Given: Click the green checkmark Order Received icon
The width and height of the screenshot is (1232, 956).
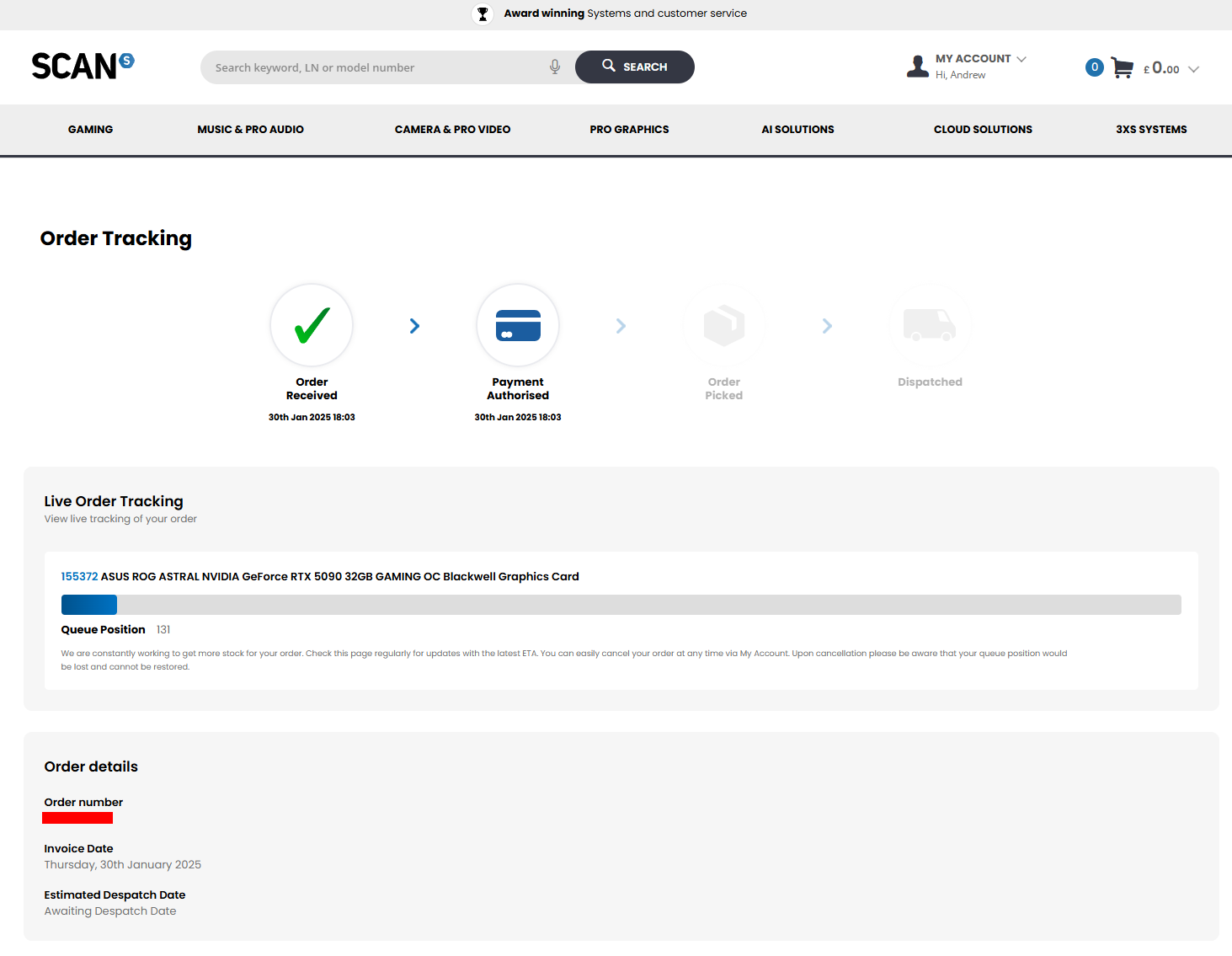Looking at the screenshot, I should [312, 325].
